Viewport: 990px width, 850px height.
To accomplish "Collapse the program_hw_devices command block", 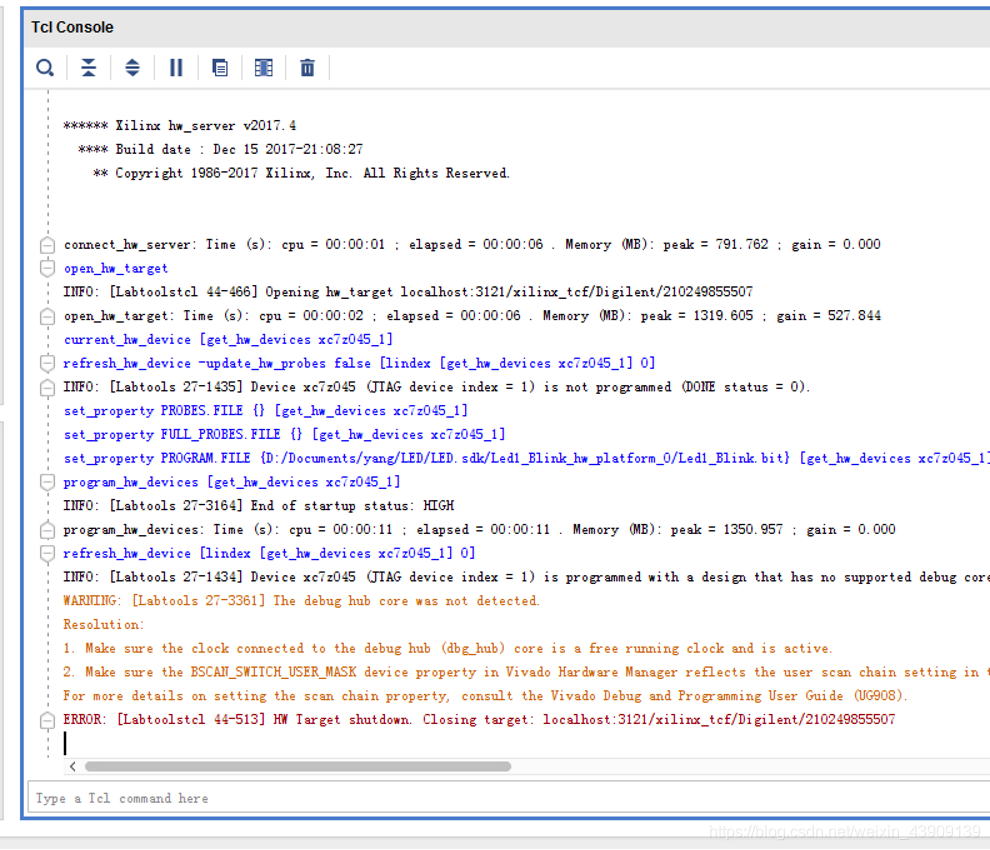I will pyautogui.click(x=47, y=482).
